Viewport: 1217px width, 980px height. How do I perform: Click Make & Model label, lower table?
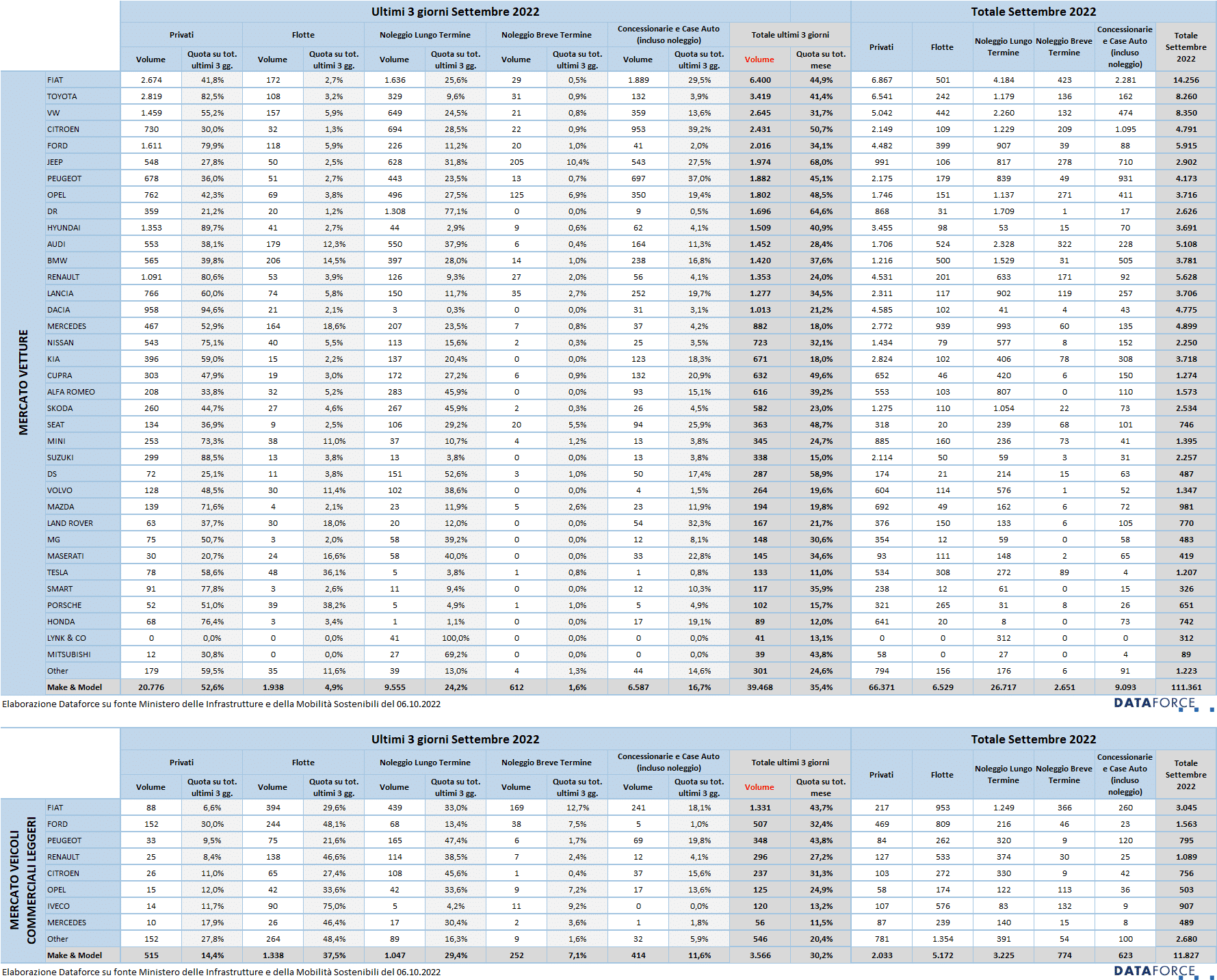83,955
